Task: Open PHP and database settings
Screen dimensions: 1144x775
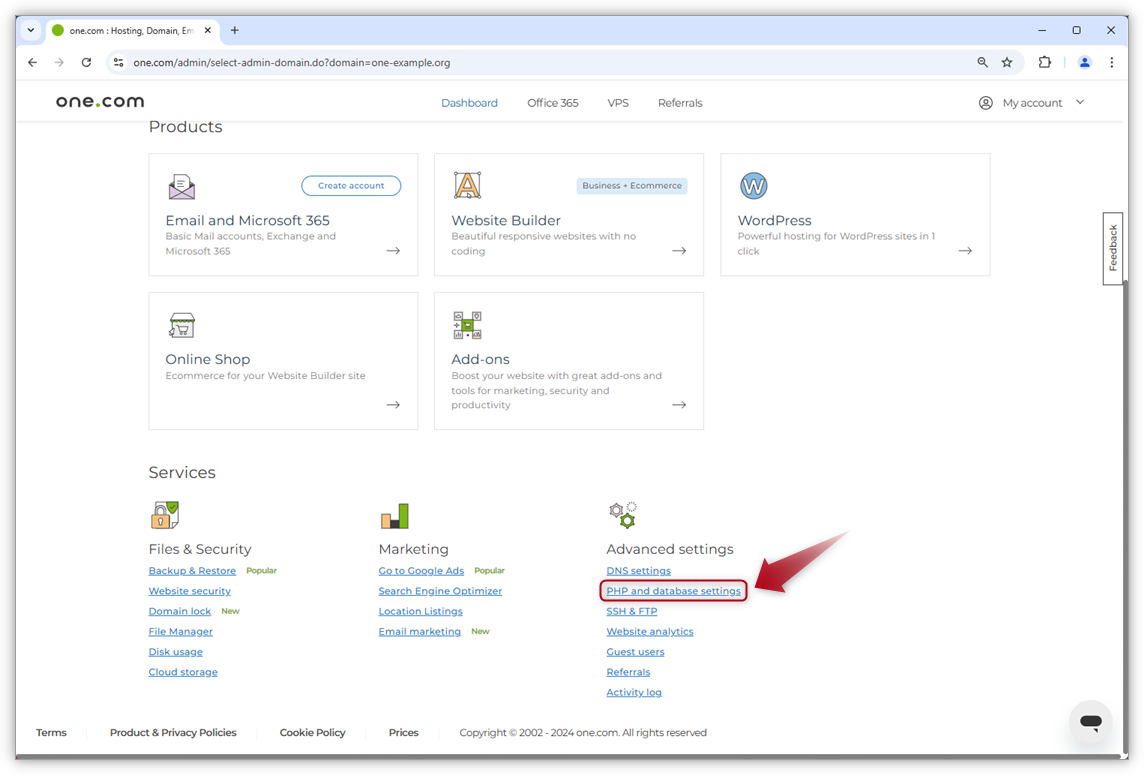Action: click(x=673, y=591)
